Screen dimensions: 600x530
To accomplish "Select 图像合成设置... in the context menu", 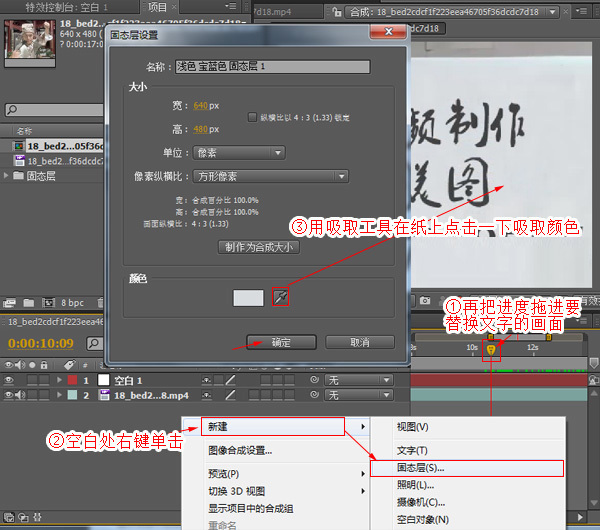I will tap(240, 451).
